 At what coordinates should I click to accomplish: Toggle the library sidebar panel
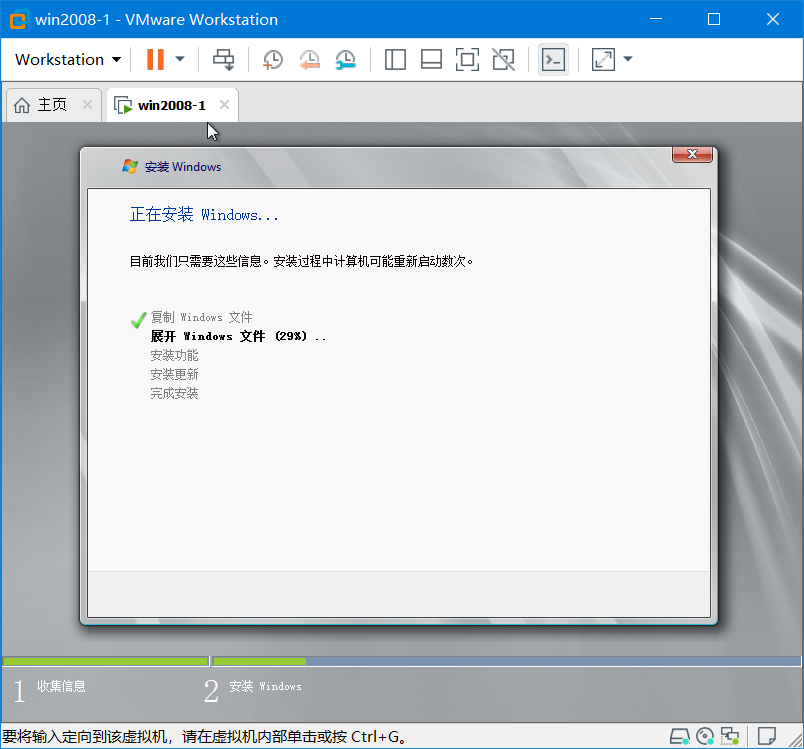pyautogui.click(x=395, y=59)
